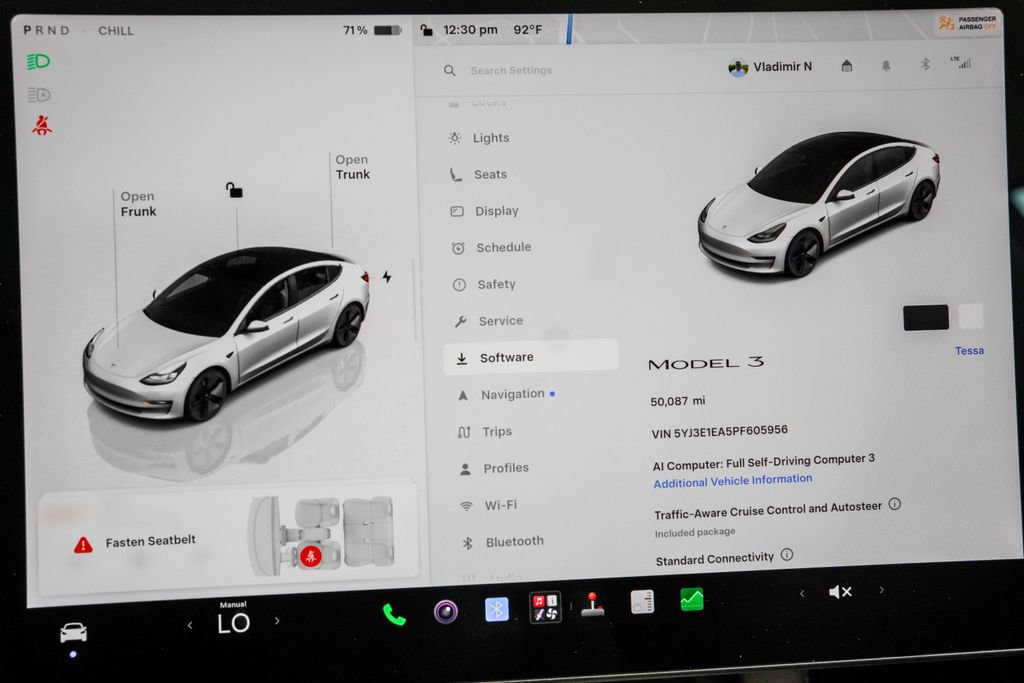Tap the 12:30 pm clock
The height and width of the screenshot is (683, 1024).
pyautogui.click(x=470, y=29)
